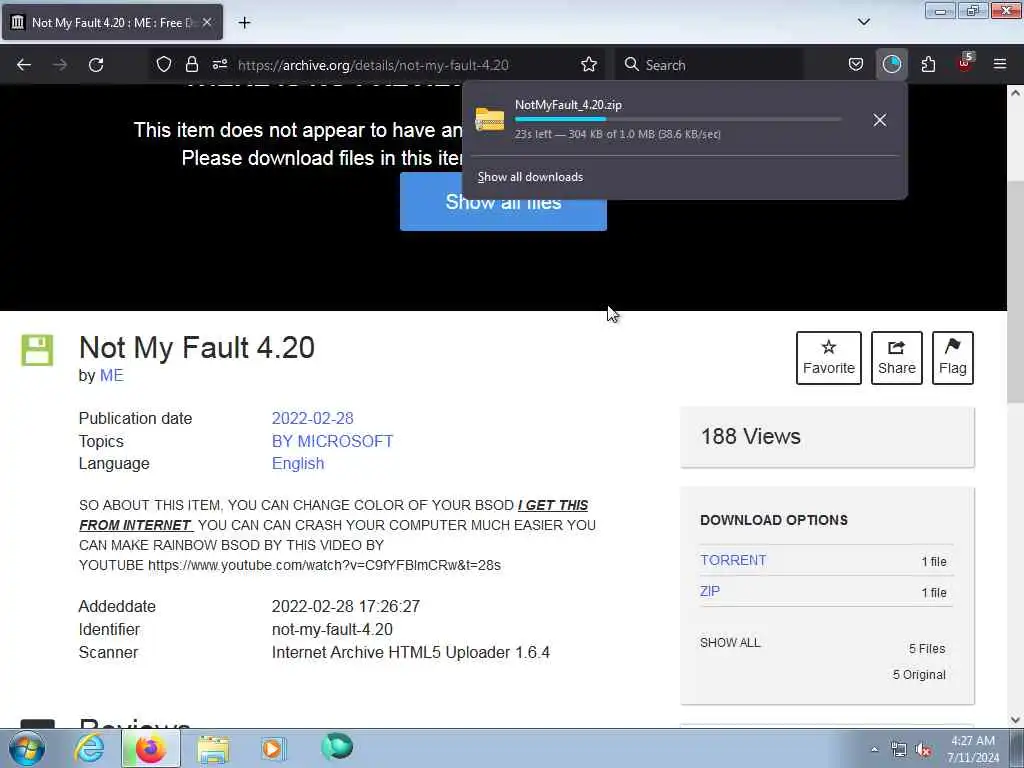Switch to Firefox on the taskbar
Screen dimensions: 1024x768
coord(150,748)
